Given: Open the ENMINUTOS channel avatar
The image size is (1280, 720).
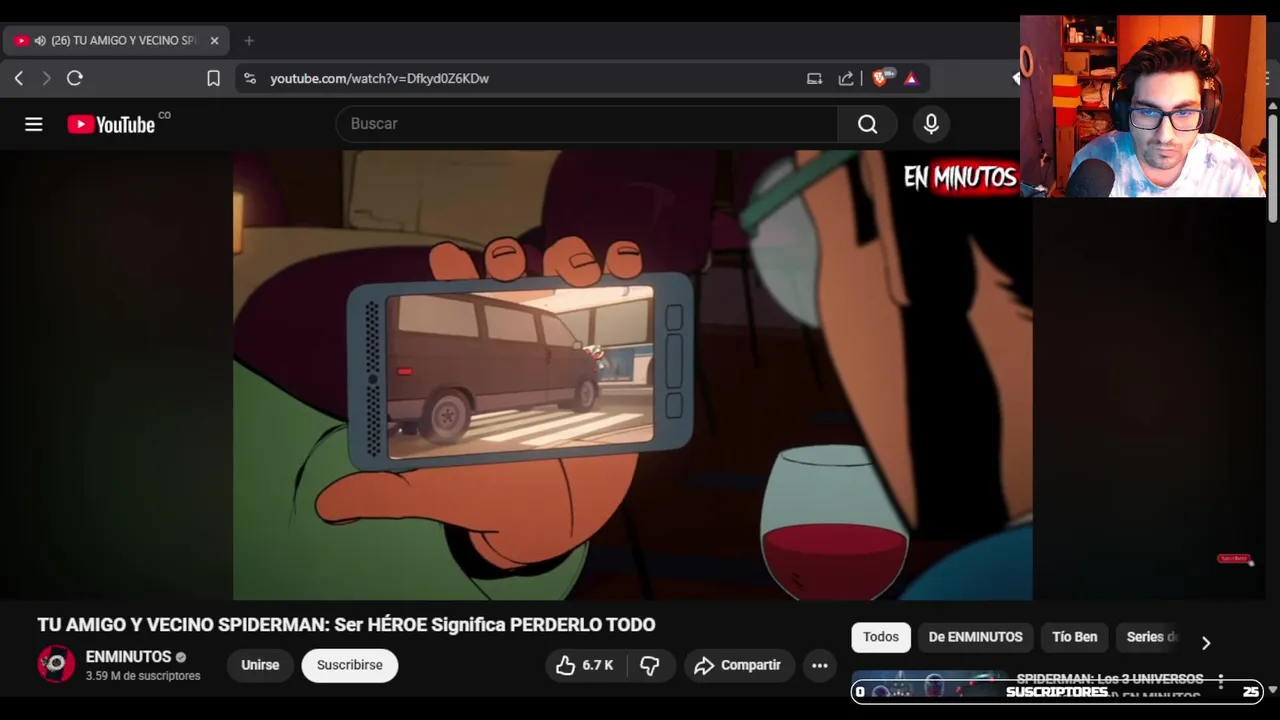Looking at the screenshot, I should 56,665.
